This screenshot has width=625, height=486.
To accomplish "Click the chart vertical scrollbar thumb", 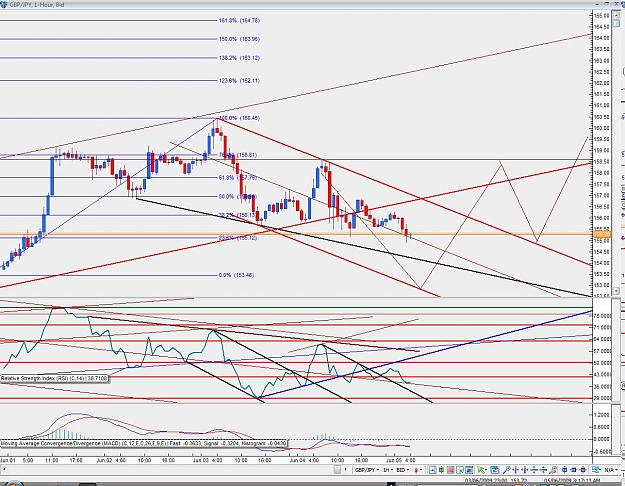I will (617, 24).
